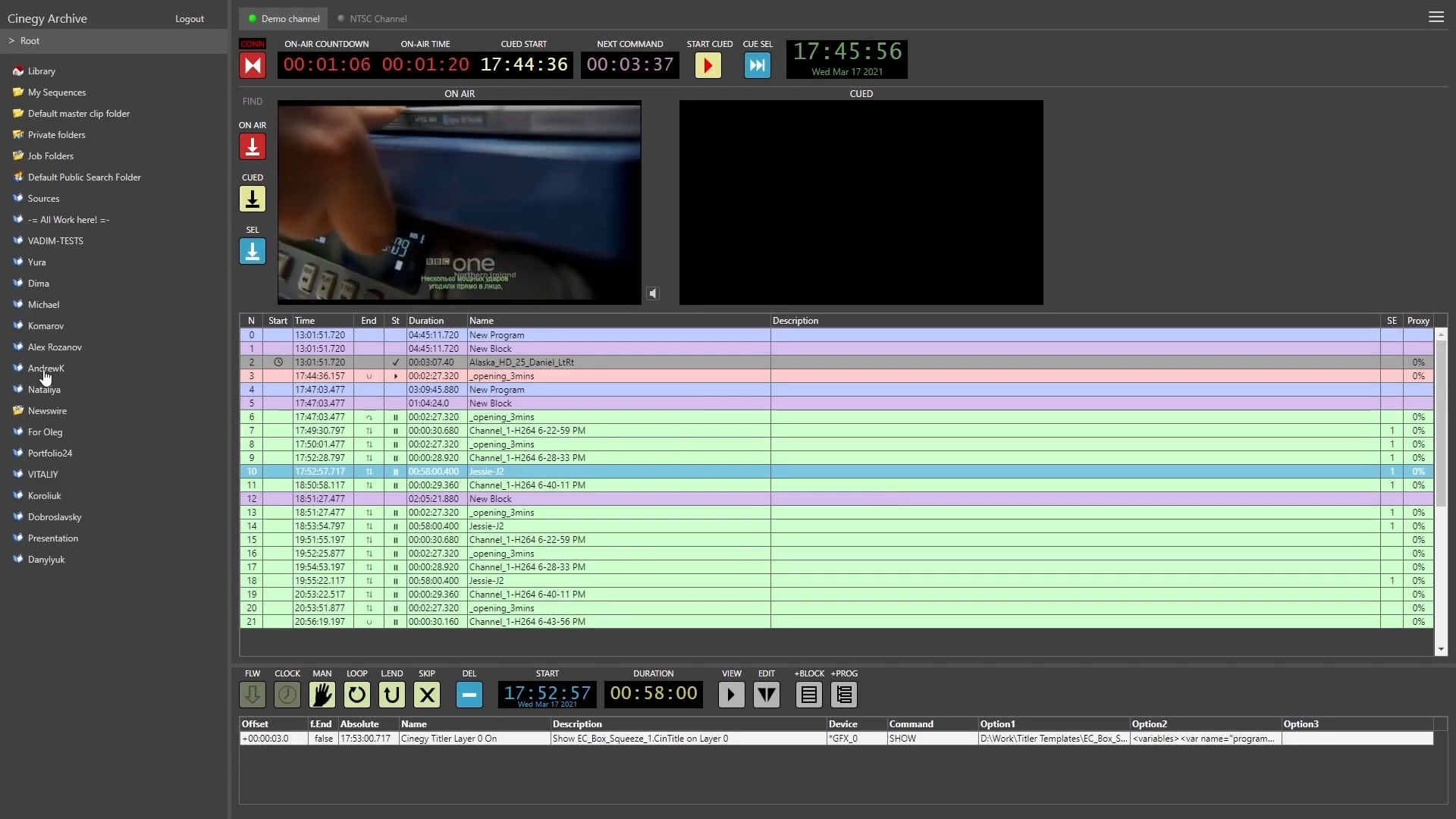
Task: Click the +PROG add program icon
Action: click(x=844, y=694)
